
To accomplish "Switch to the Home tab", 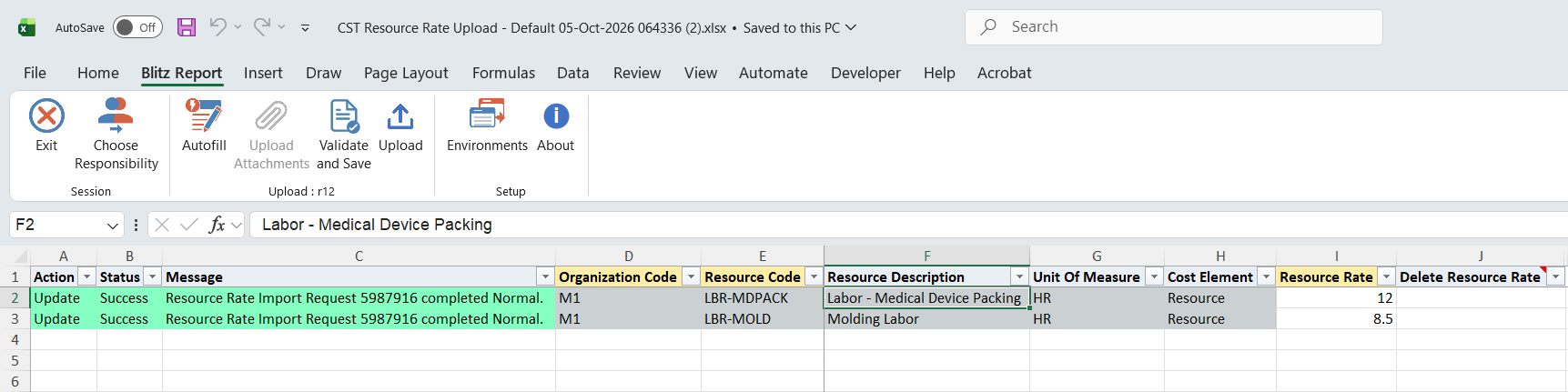I will pyautogui.click(x=98, y=73).
